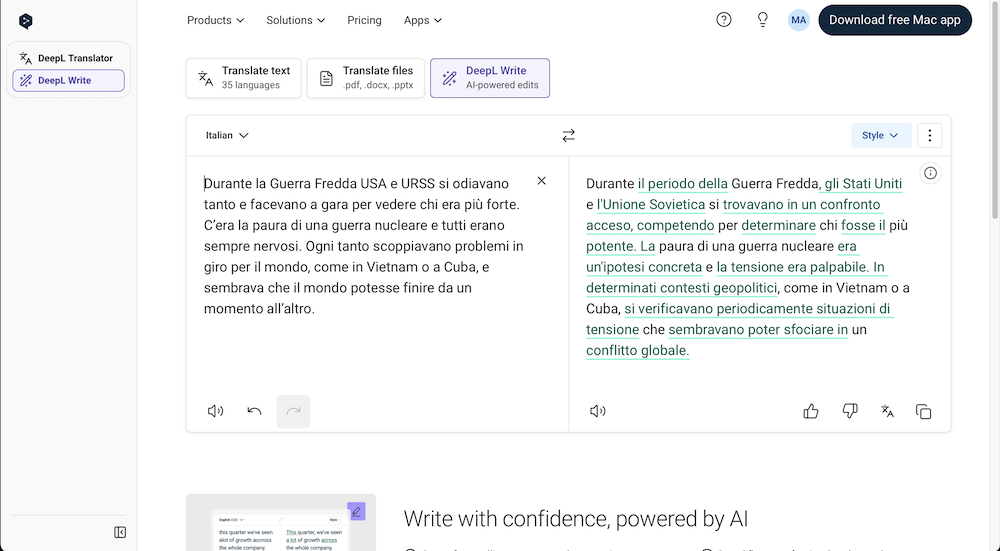Click suggestion "determinare"

click(x=778, y=226)
